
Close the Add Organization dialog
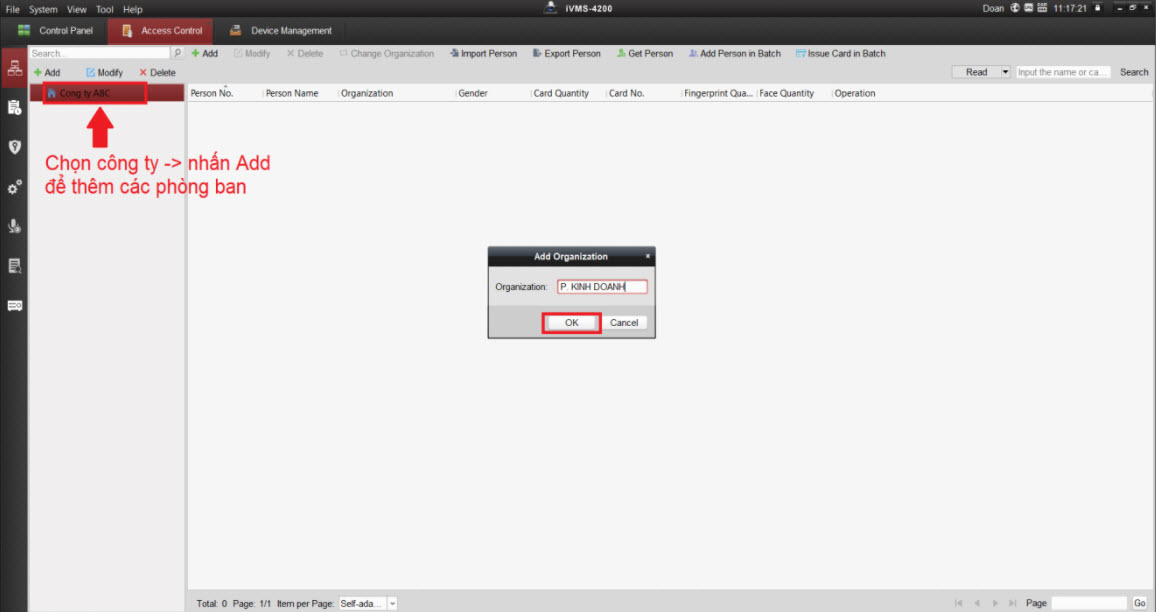647,256
